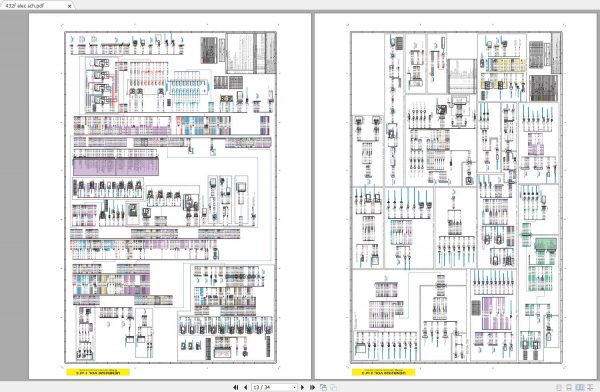Click the yellow label under left page
Image resolution: width=600 pixels, height=392 pixels.
tap(98, 372)
